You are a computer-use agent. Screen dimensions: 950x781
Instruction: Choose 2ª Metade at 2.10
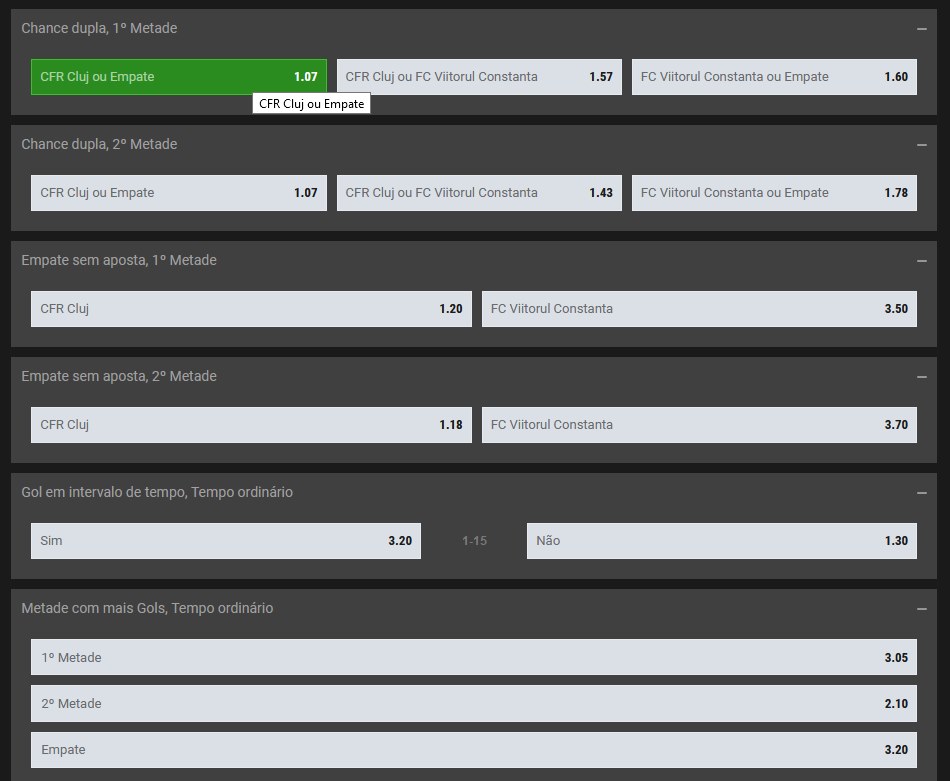474,703
